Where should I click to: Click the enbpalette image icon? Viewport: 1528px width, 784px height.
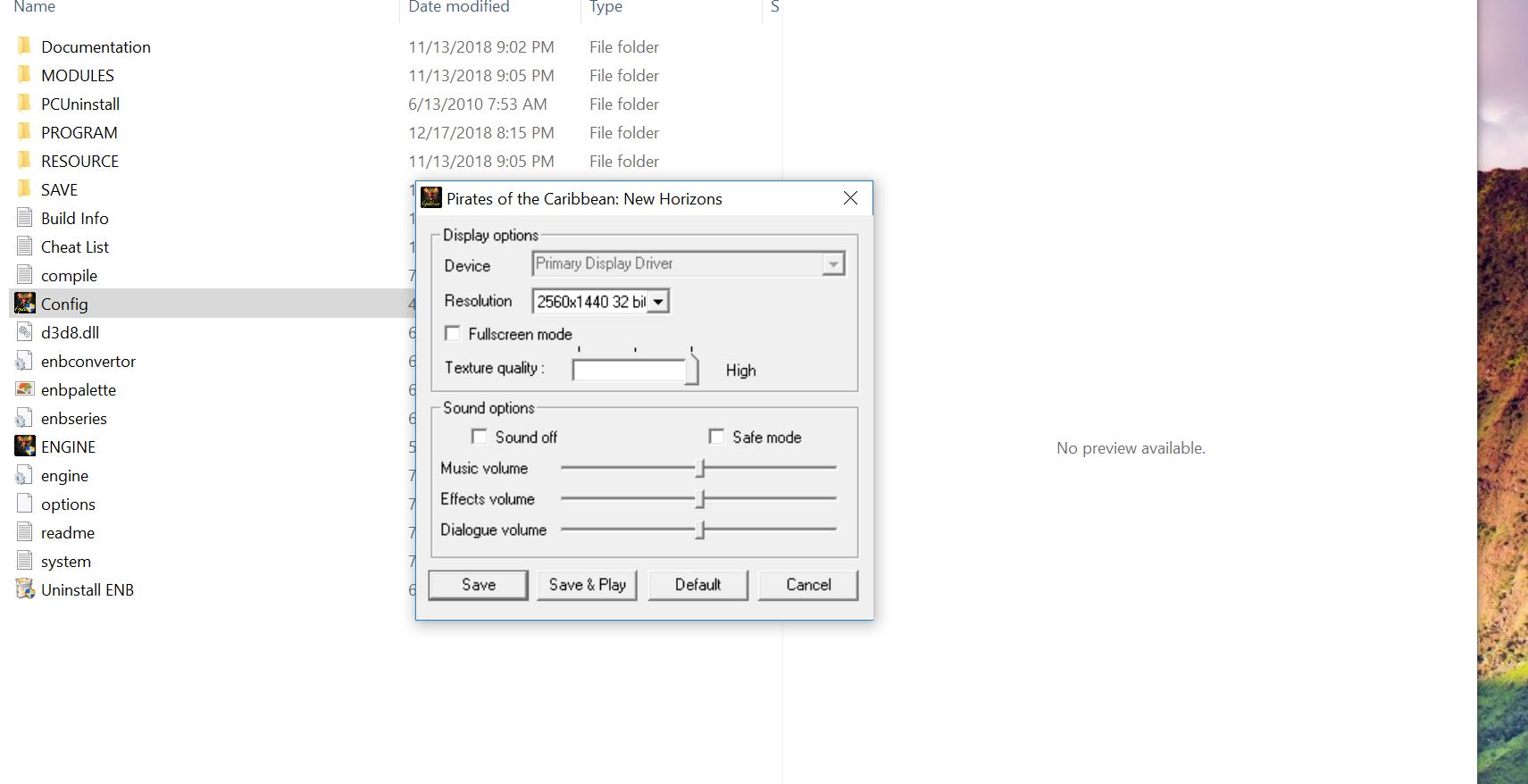(25, 389)
